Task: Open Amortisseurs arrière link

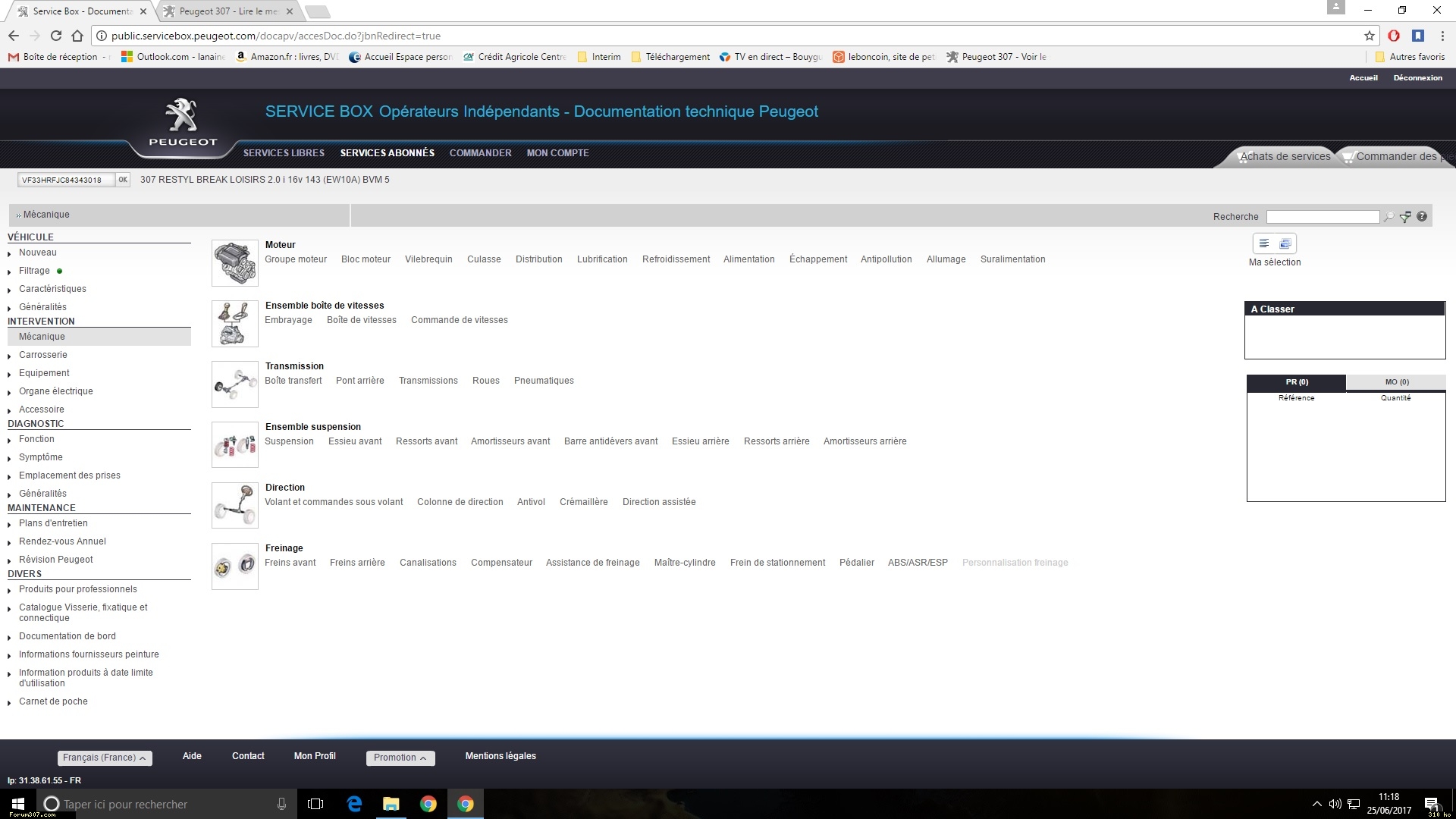Action: [864, 441]
